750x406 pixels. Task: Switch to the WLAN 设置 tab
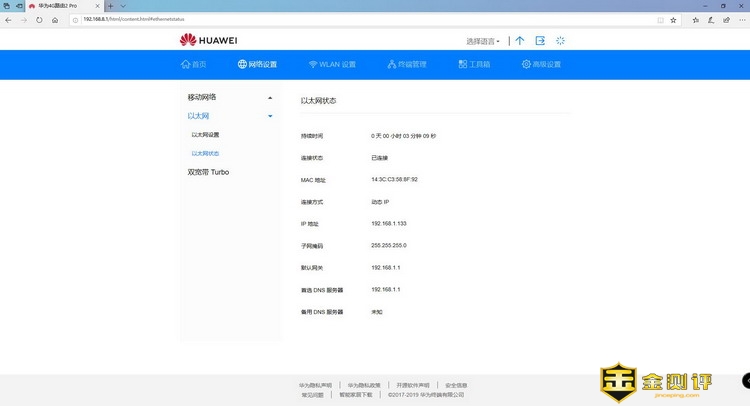(x=332, y=65)
